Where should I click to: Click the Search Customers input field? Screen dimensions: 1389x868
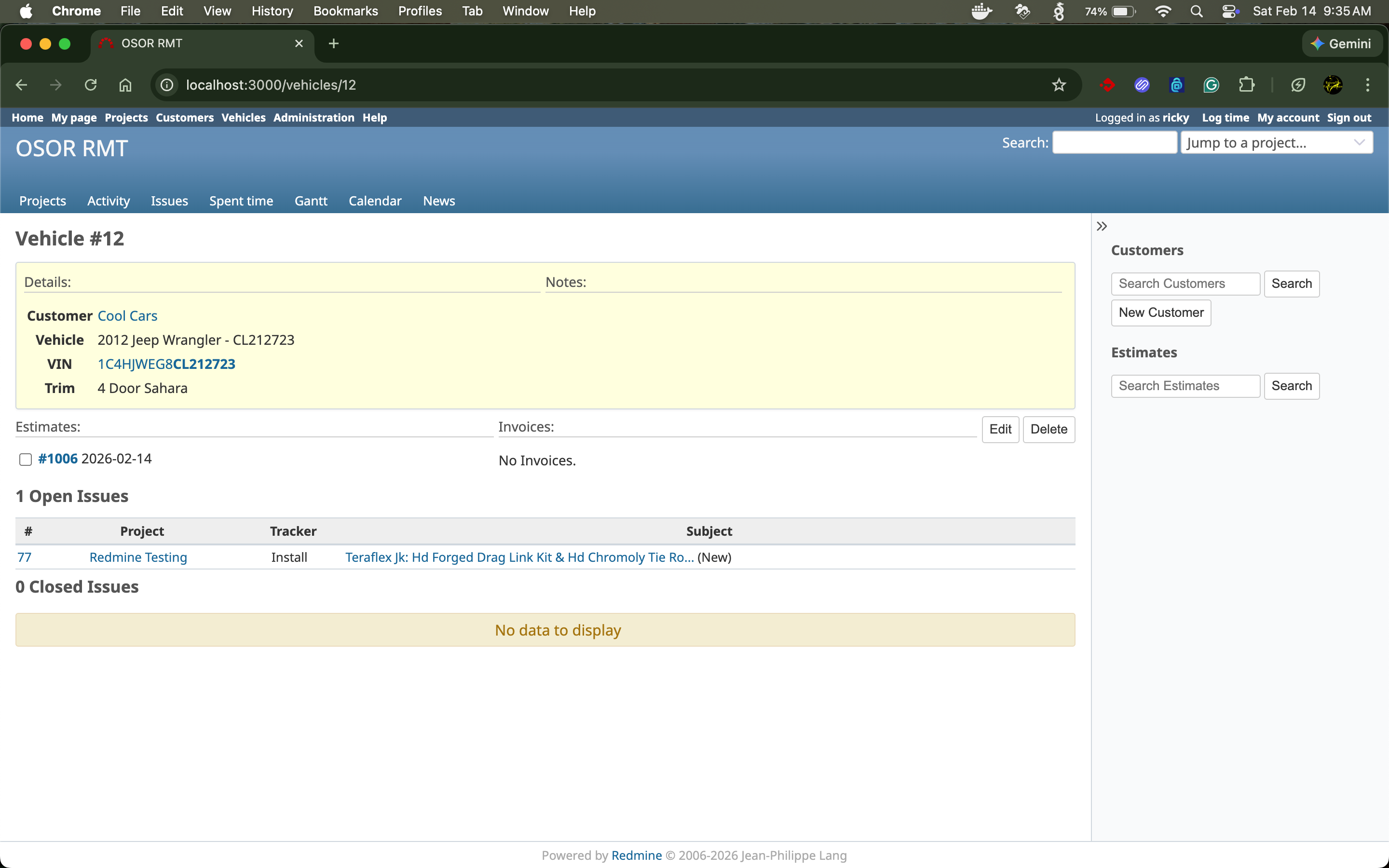pyautogui.click(x=1185, y=284)
